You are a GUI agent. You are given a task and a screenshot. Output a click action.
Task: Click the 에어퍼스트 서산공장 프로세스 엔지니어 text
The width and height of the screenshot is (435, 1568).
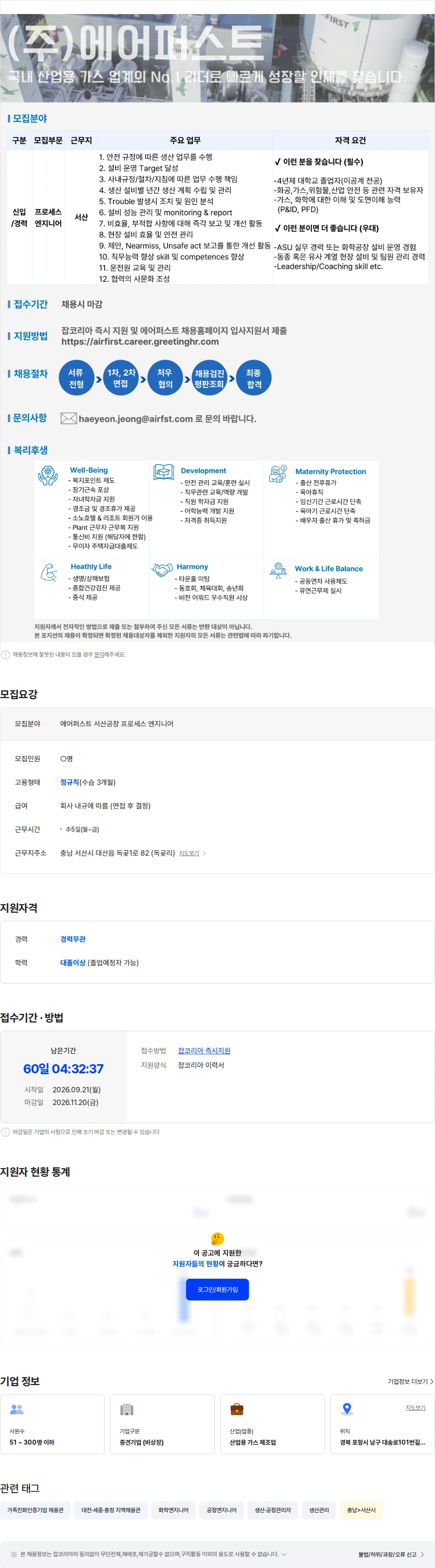[x=116, y=724]
